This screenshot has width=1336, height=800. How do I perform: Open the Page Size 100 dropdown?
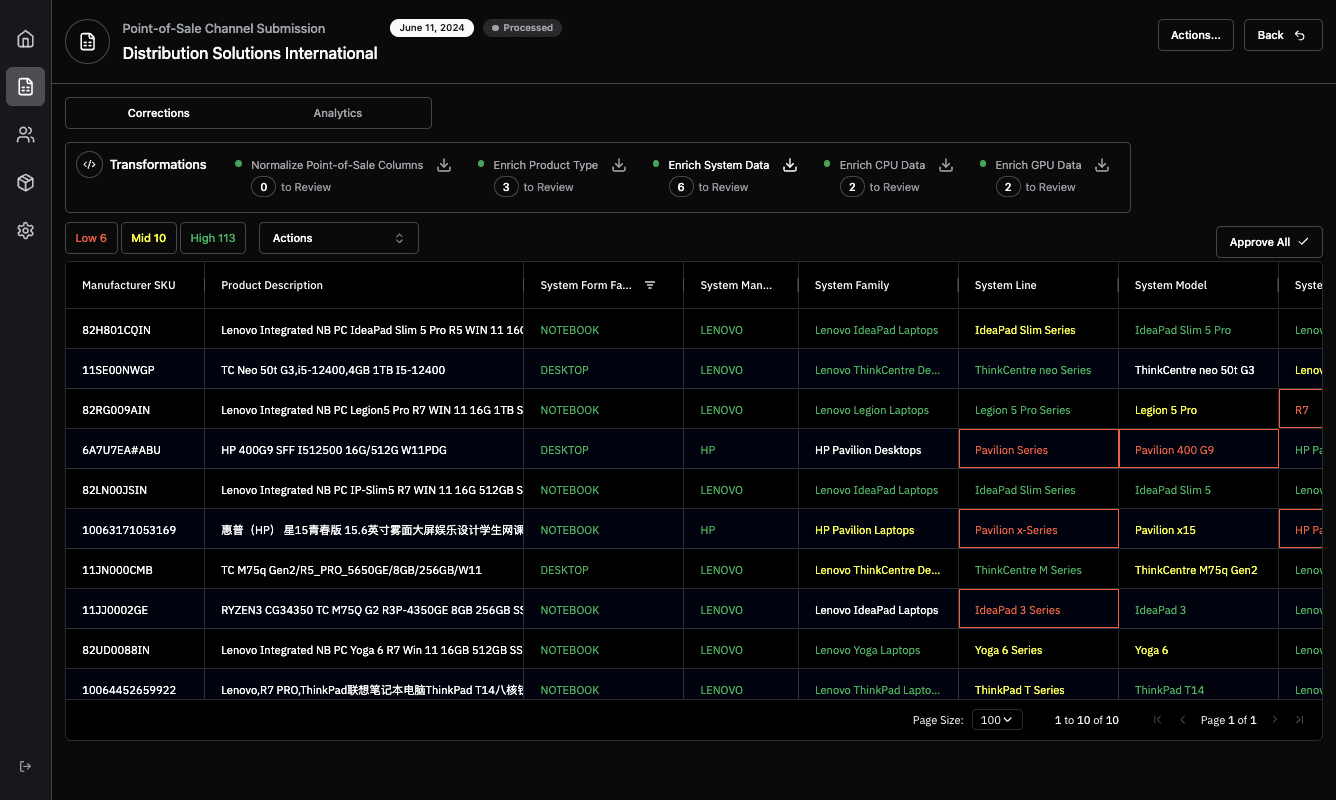(997, 720)
